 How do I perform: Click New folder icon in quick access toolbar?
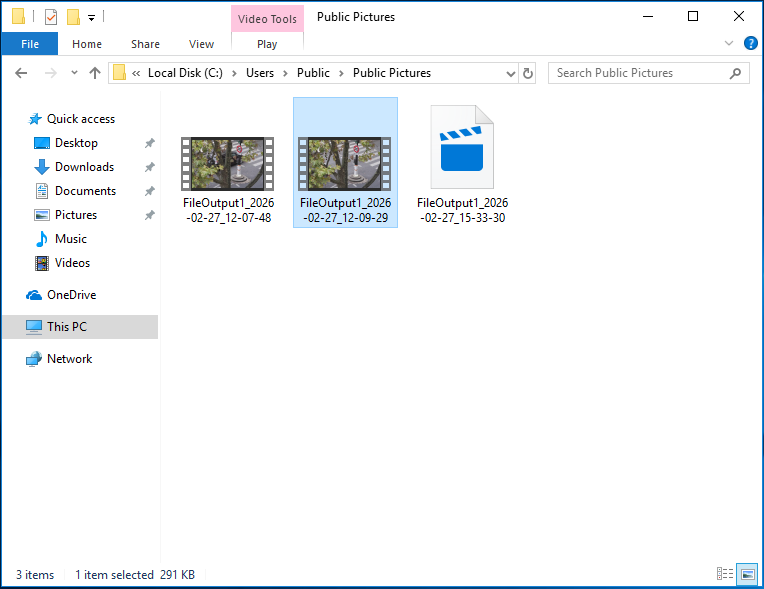point(73,17)
